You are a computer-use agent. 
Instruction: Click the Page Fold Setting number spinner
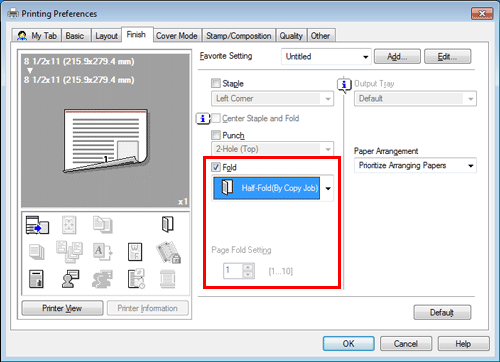[239, 270]
